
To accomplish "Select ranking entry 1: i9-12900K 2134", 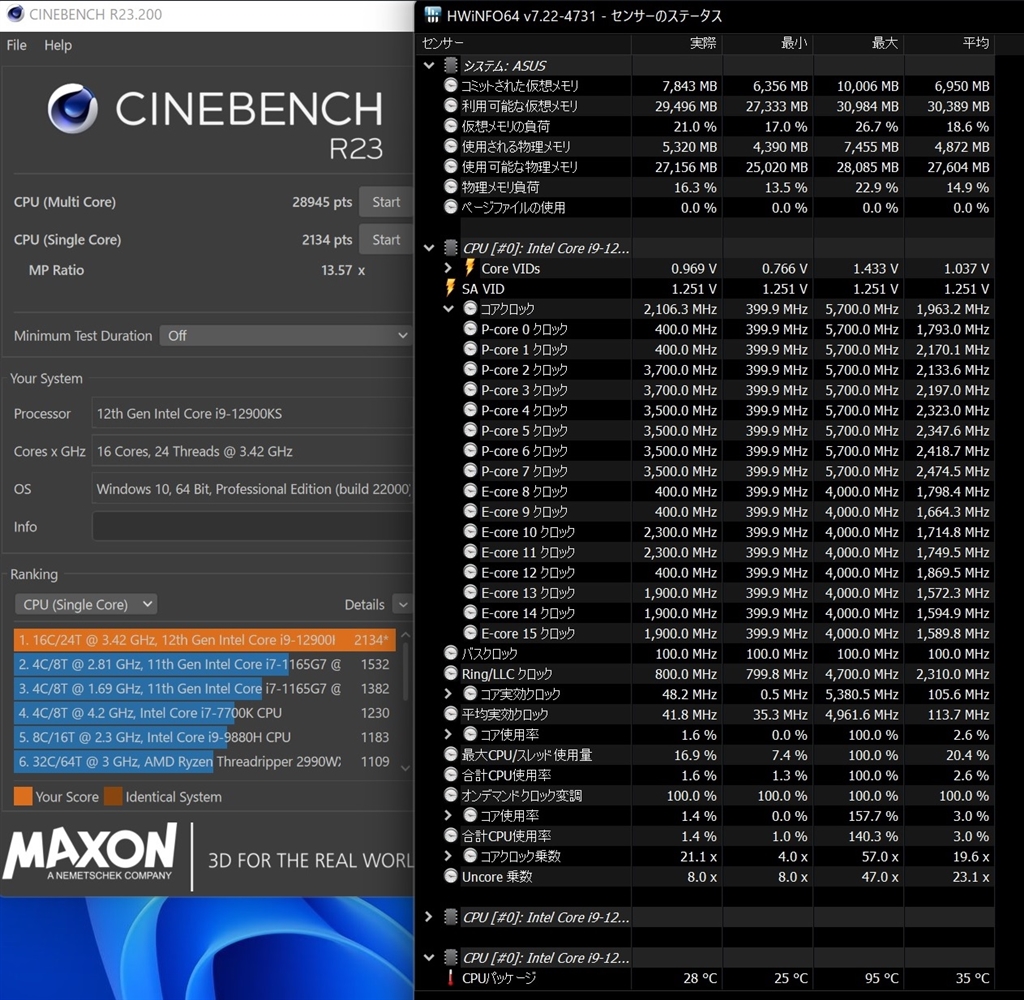I will [204, 639].
